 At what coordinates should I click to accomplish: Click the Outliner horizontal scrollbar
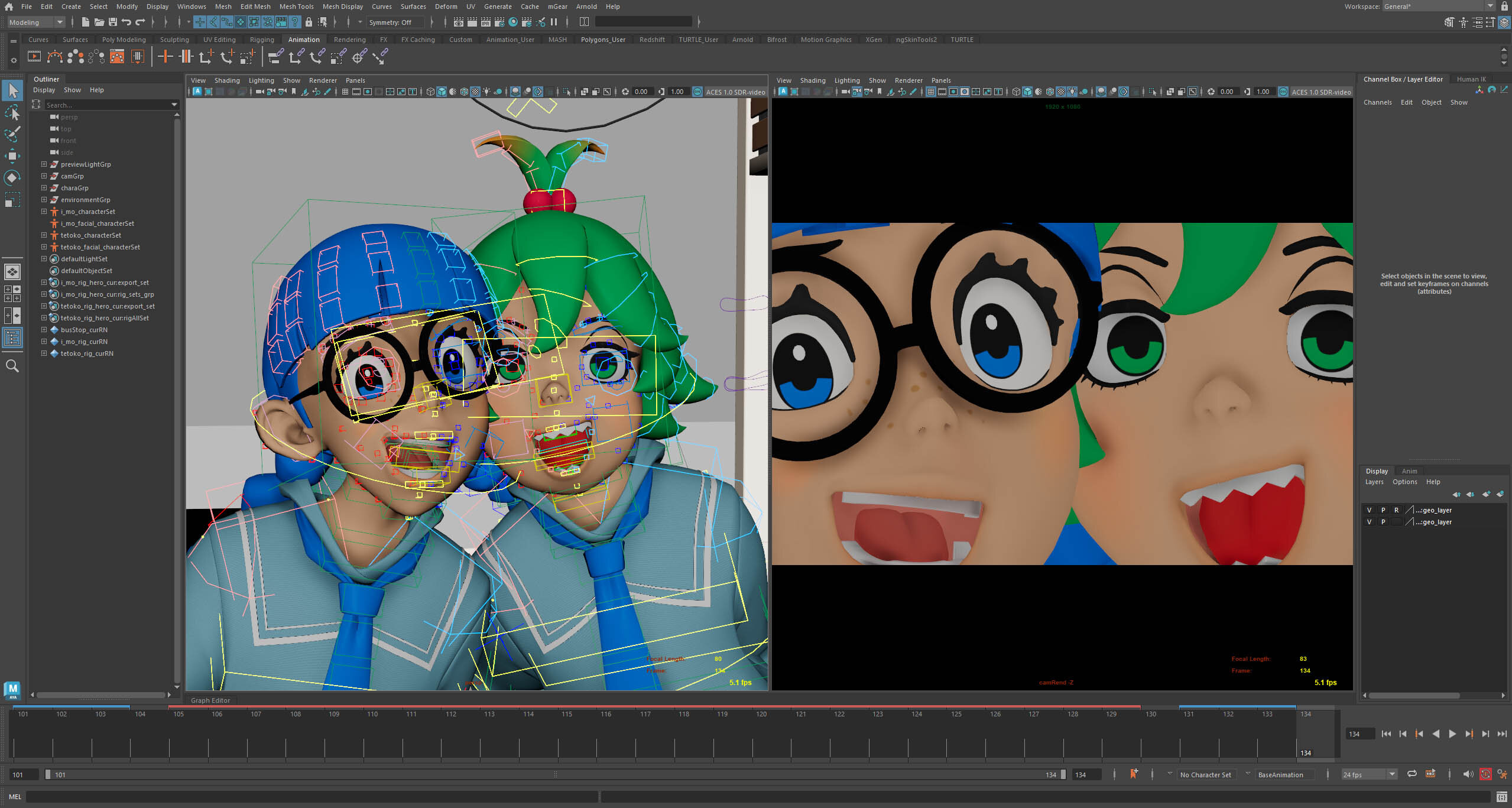[100, 695]
